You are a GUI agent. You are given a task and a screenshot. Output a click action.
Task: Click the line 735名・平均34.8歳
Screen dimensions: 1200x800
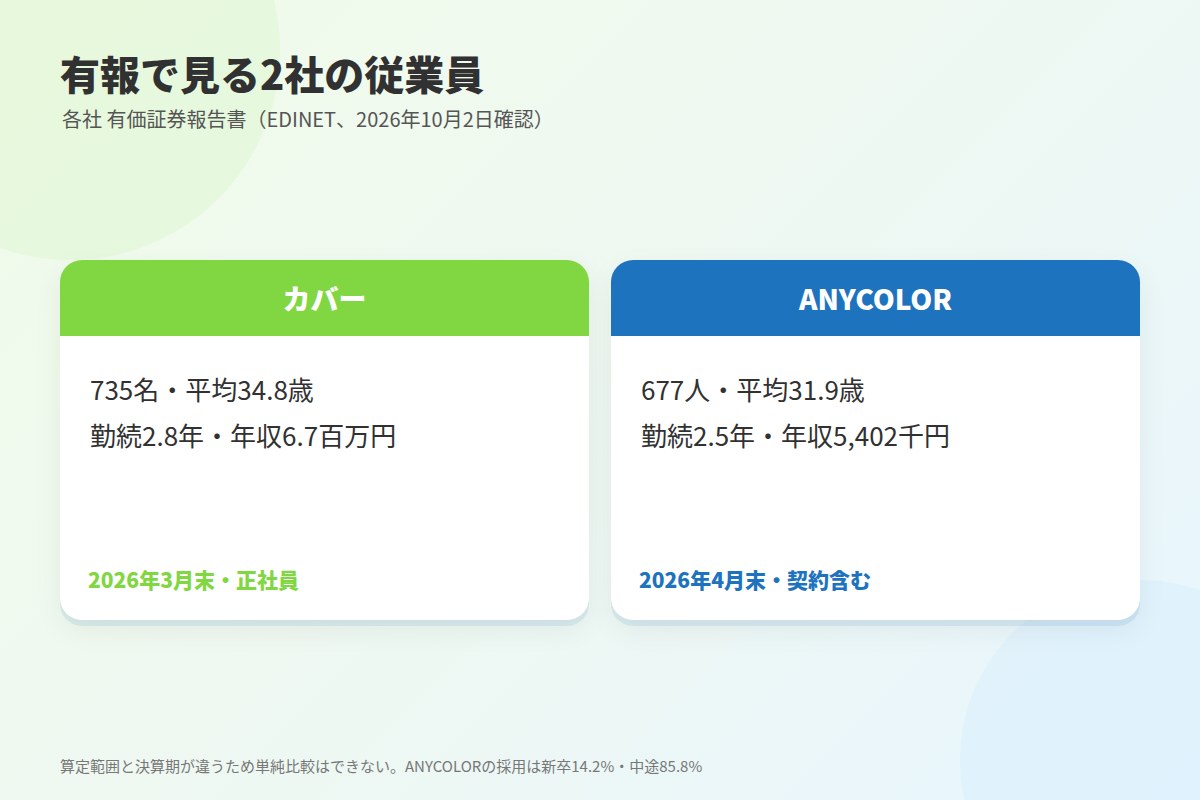pos(202,390)
